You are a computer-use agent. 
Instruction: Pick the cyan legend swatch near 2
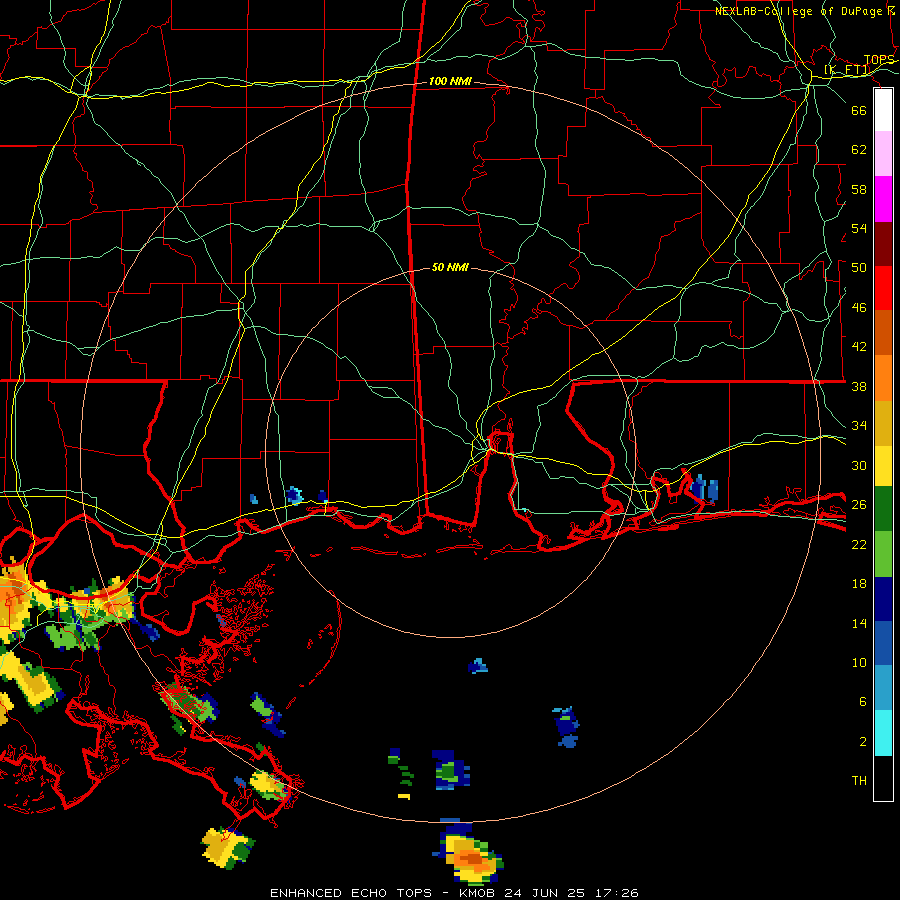click(x=883, y=733)
